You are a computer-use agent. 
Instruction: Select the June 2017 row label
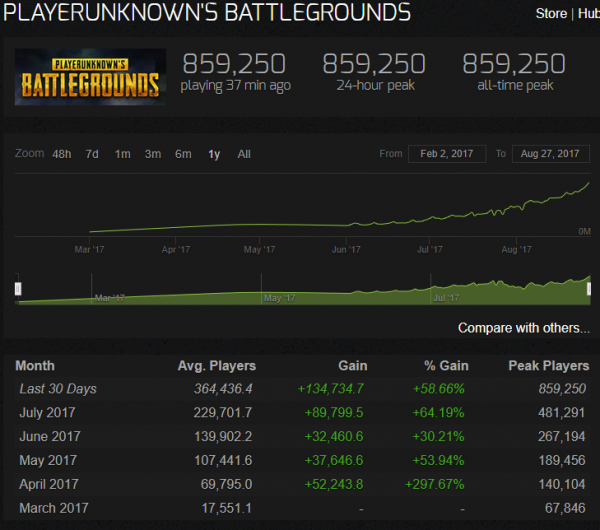[50, 436]
